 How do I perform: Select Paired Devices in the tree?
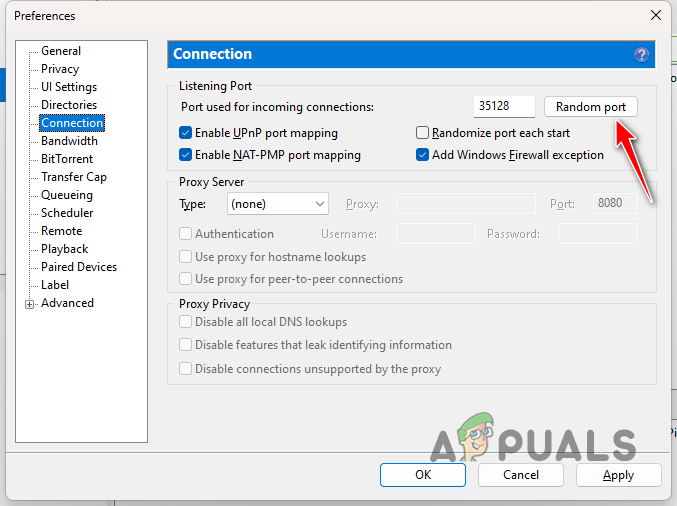tap(79, 267)
